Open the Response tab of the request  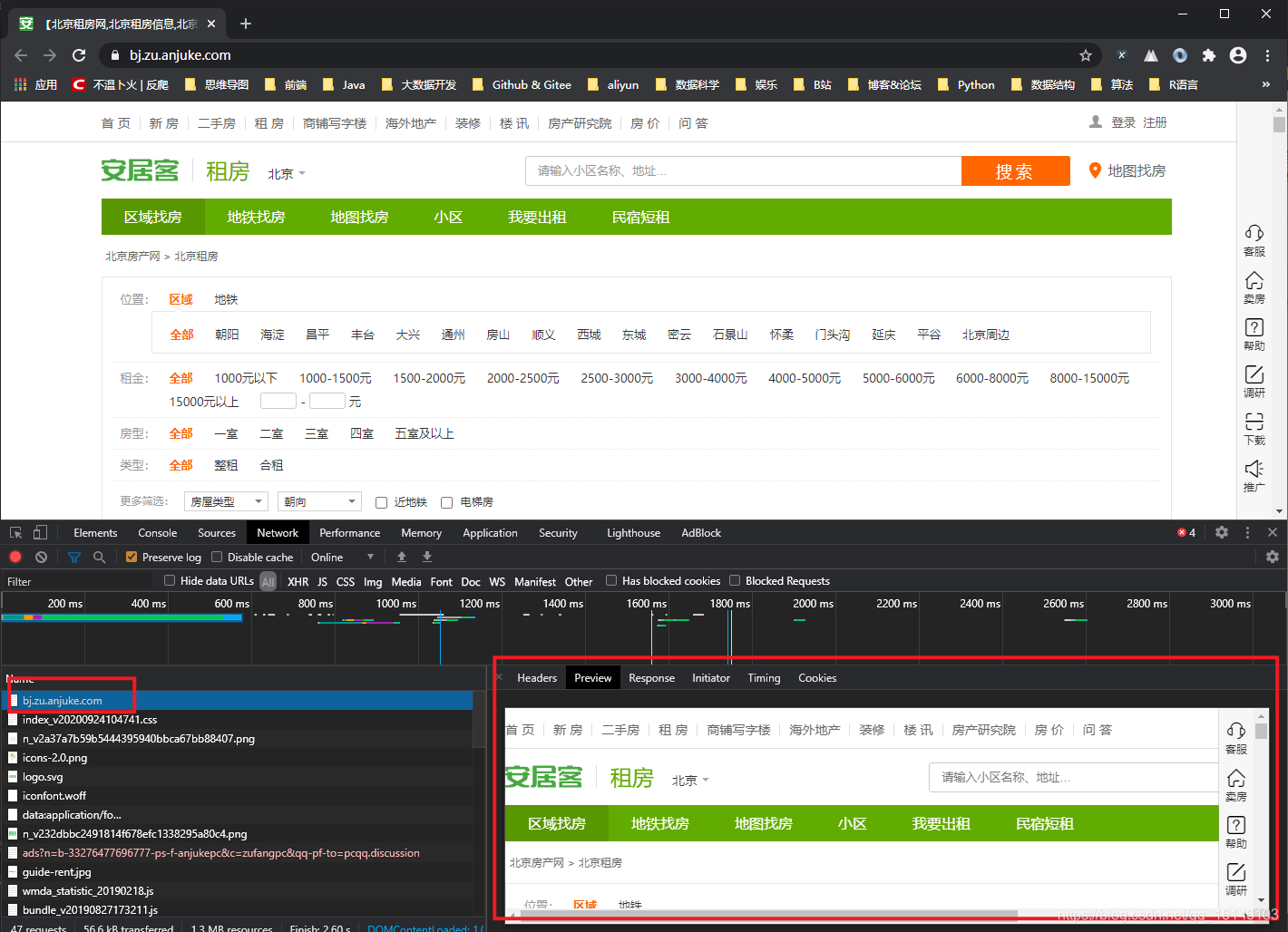pyautogui.click(x=651, y=678)
